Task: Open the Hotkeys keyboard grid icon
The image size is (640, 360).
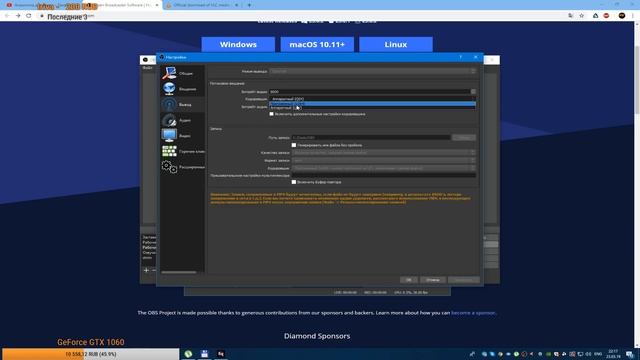Action: (x=169, y=151)
